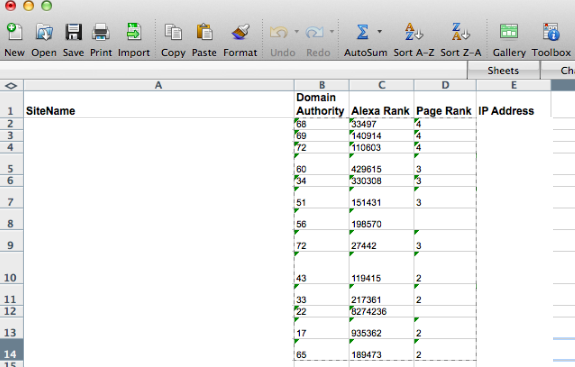Click the IP Address header cell
Viewport: 575px width, 367px height.
[x=514, y=104]
